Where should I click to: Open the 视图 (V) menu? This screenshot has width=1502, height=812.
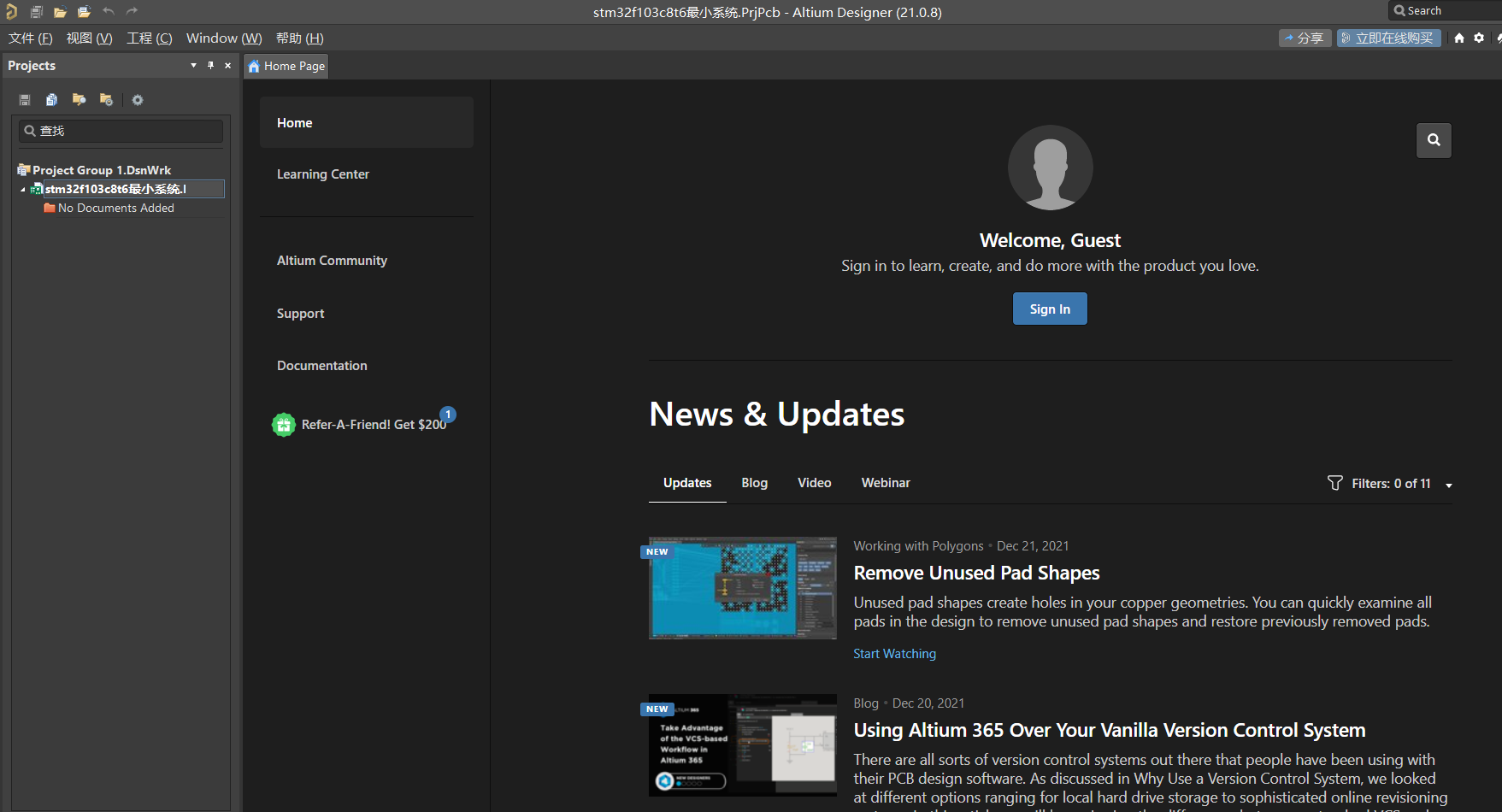pyautogui.click(x=90, y=38)
